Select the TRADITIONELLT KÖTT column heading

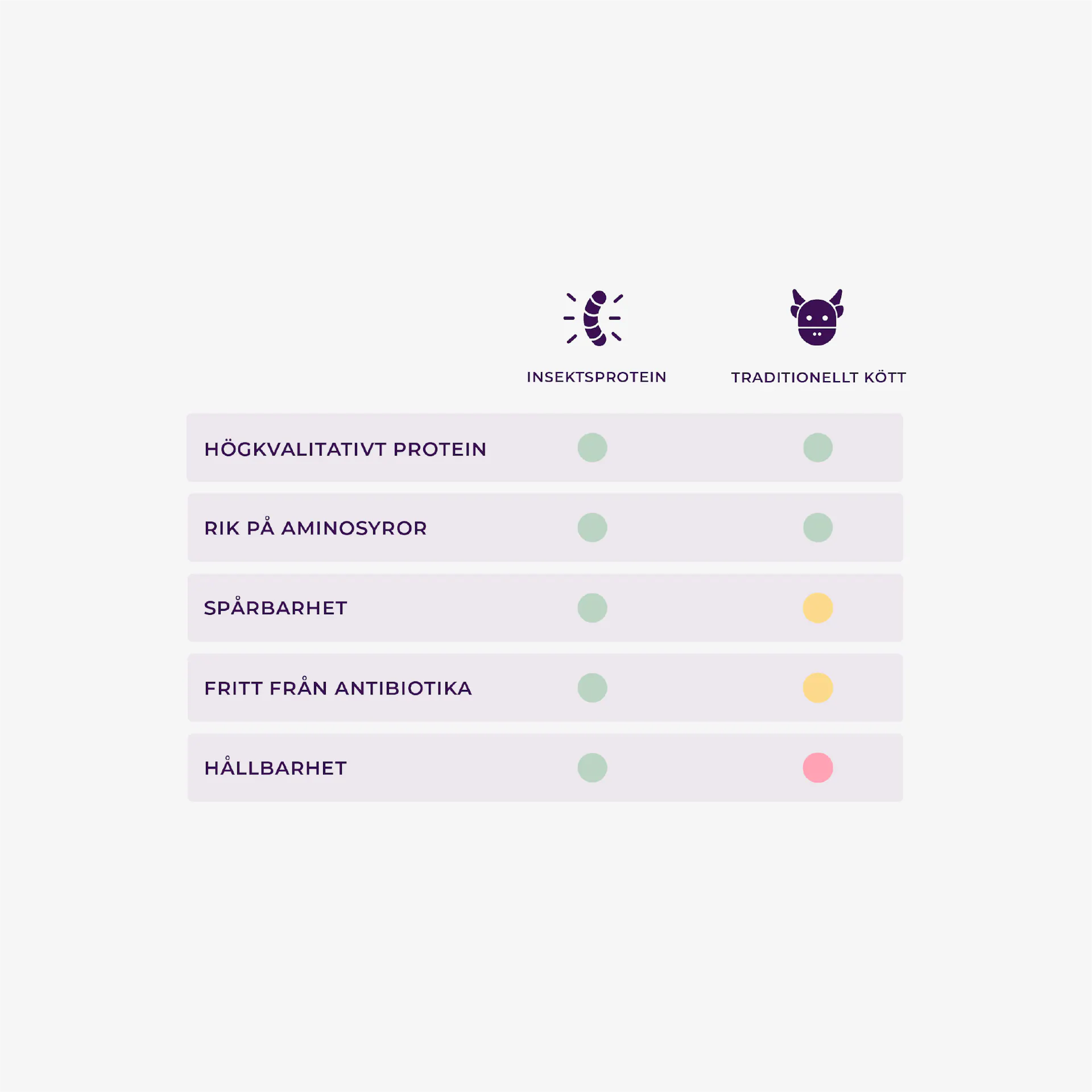tap(818, 377)
